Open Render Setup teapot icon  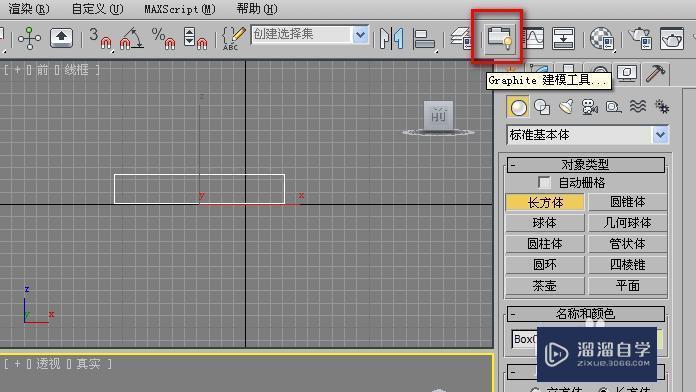click(640, 38)
